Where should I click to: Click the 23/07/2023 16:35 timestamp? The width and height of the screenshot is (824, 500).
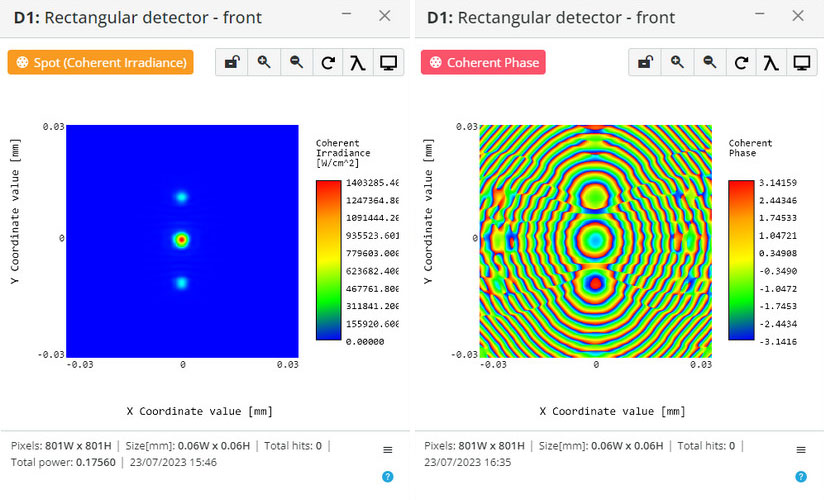point(468,462)
